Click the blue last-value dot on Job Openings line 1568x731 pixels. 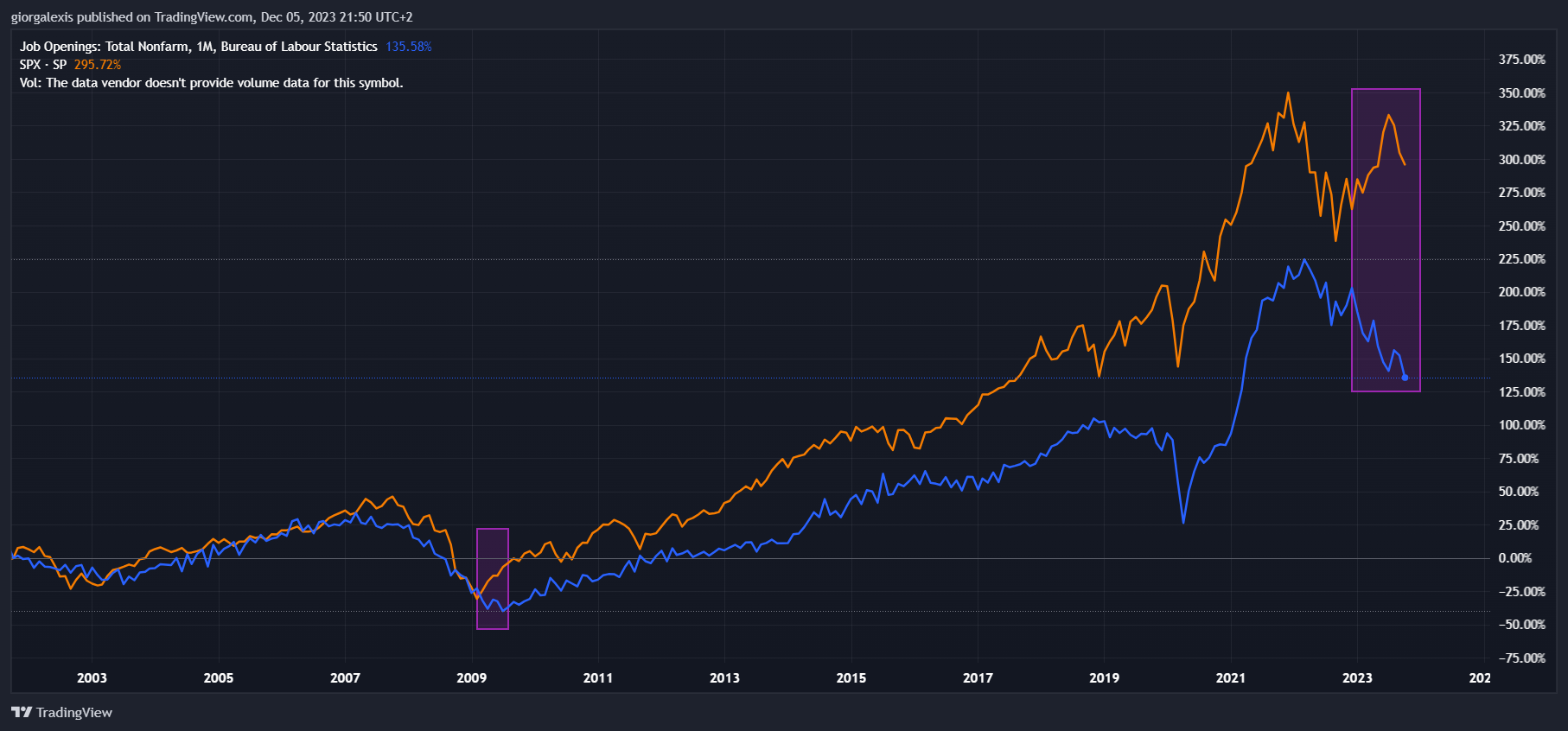[1405, 378]
